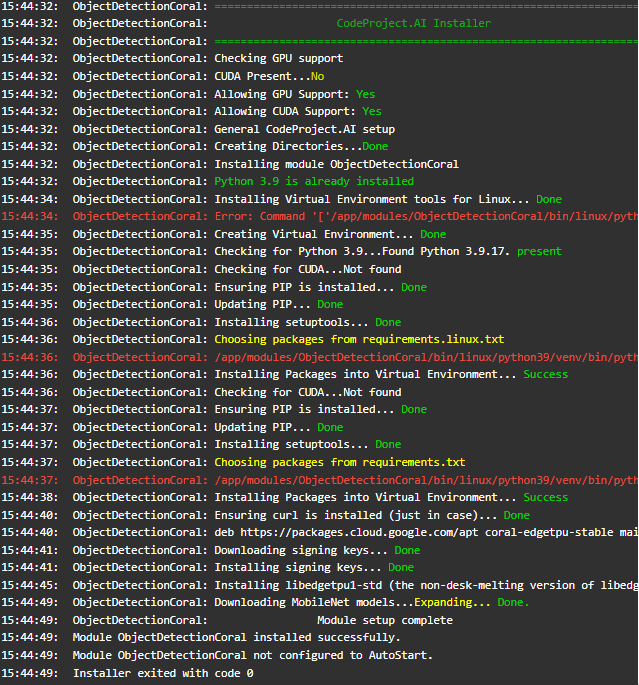Screen dimensions: 639x685
Task: Click red venv path line at 15:44:37
Action: coord(319,480)
